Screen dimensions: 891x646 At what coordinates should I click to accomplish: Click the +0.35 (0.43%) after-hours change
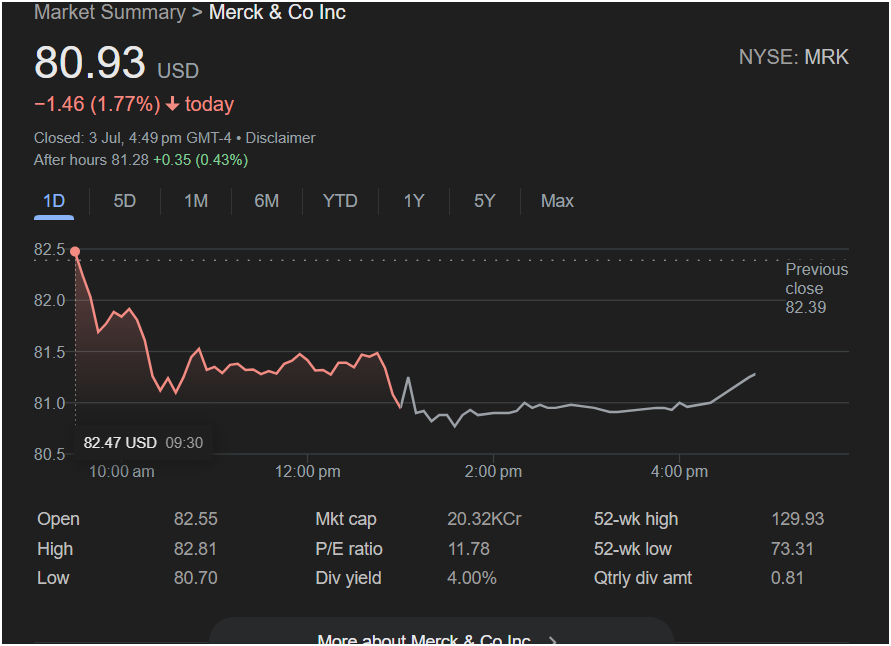[x=201, y=160]
